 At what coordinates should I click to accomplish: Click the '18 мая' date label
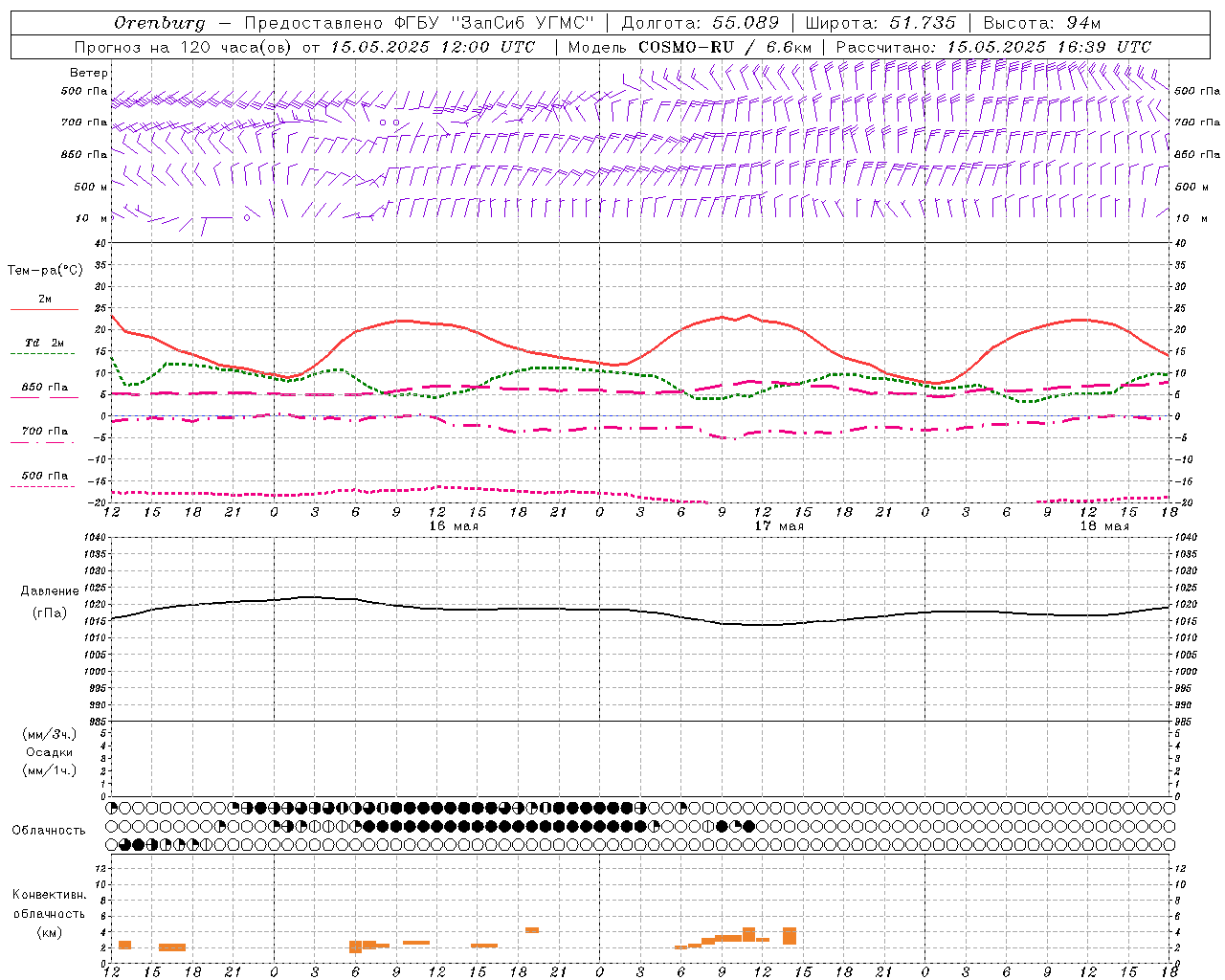click(1104, 526)
